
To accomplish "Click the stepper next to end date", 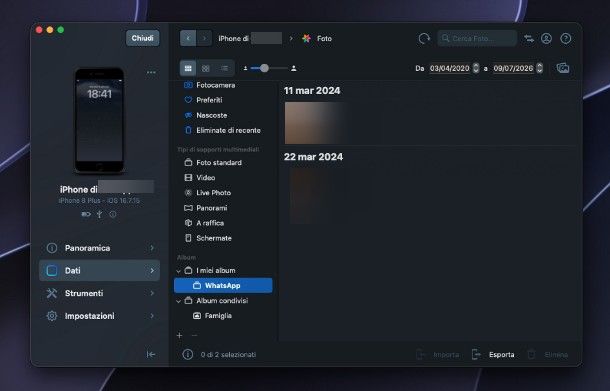I will [x=539, y=68].
